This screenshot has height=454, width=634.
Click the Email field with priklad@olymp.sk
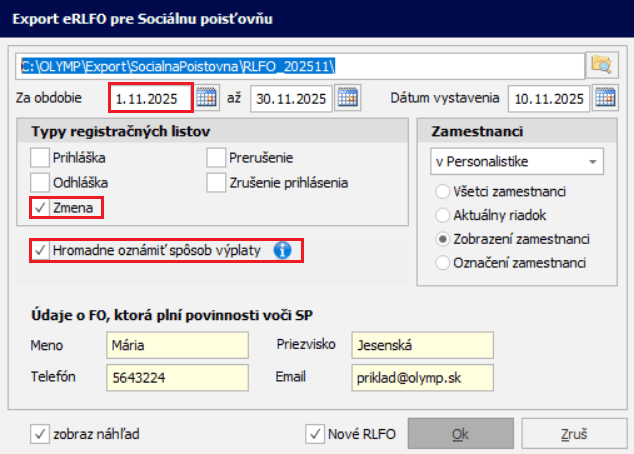pos(422,377)
